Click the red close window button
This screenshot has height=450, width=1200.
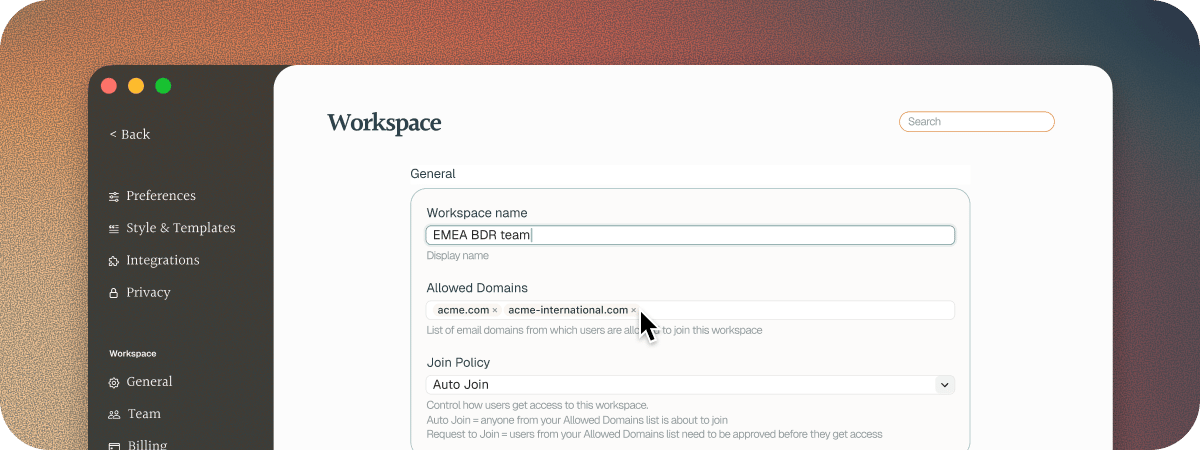109,86
